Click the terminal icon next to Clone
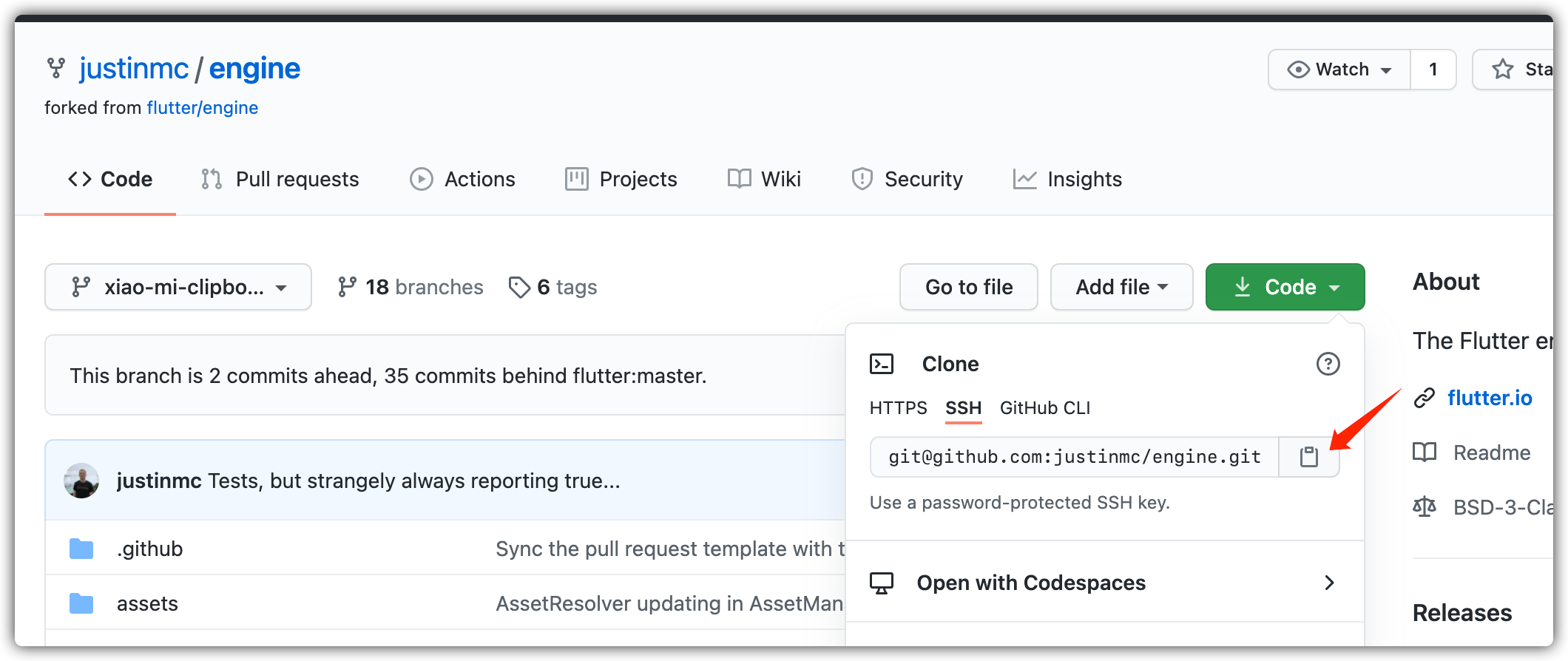Viewport: 1568px width, 661px height. tap(882, 364)
